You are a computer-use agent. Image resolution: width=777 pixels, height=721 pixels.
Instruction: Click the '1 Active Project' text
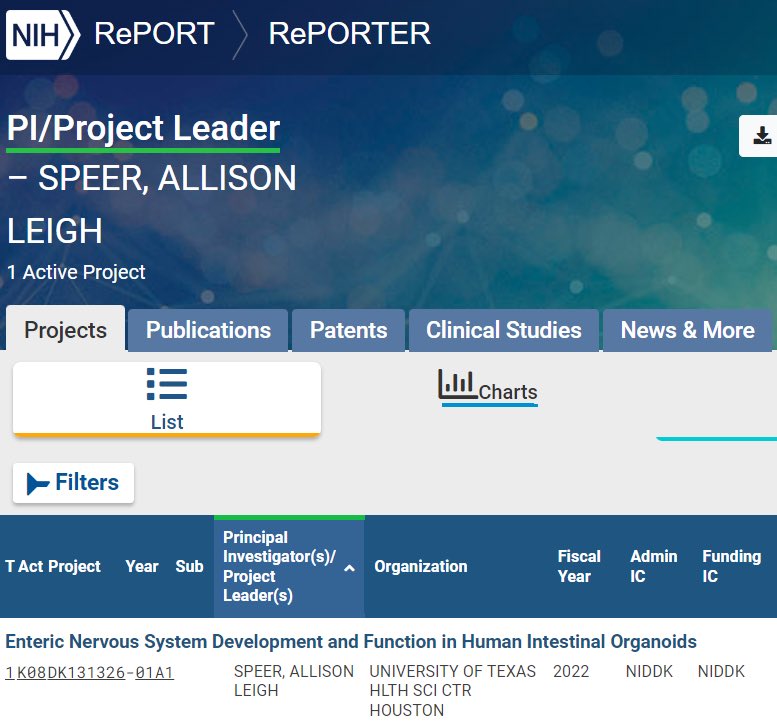pyautogui.click(x=76, y=272)
